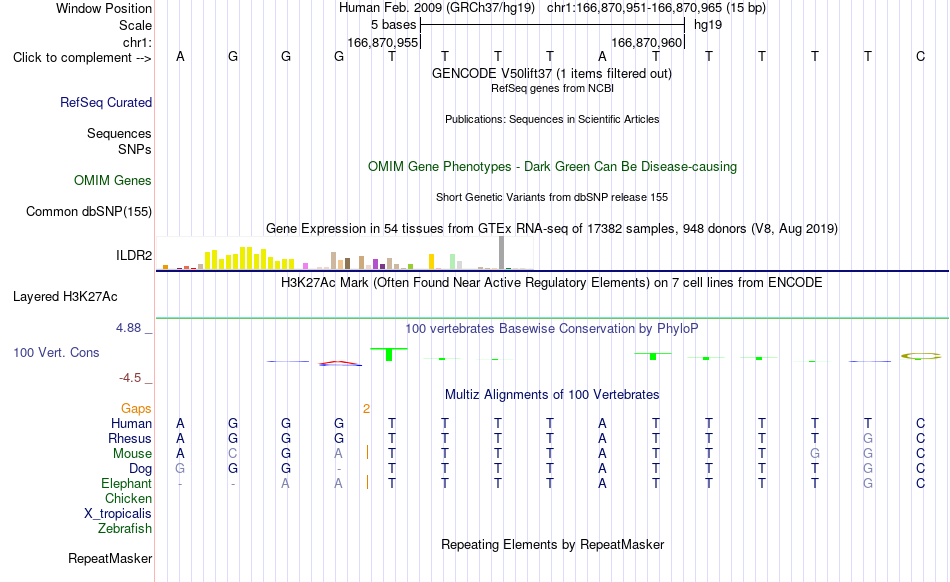The image size is (950, 582).
Task: Click the H3K27Ac Mark track title
Action: point(551,283)
